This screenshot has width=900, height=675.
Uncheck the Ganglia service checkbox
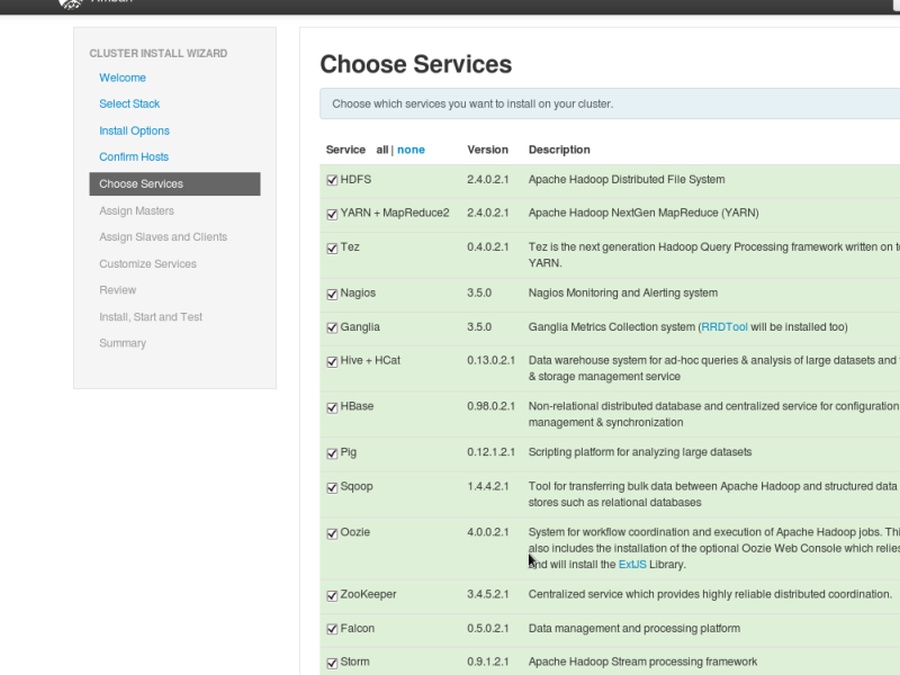332,328
